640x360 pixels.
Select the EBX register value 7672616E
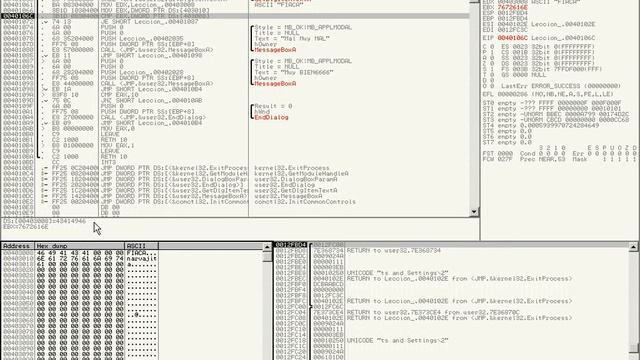coord(512,8)
